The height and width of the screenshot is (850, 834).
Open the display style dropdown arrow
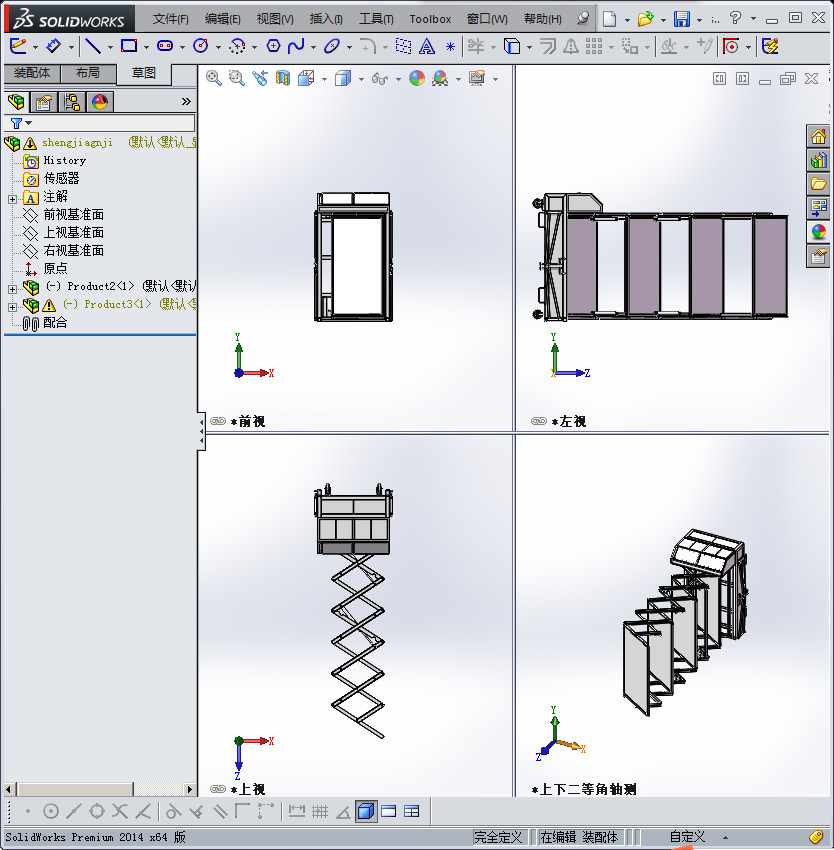(362, 79)
